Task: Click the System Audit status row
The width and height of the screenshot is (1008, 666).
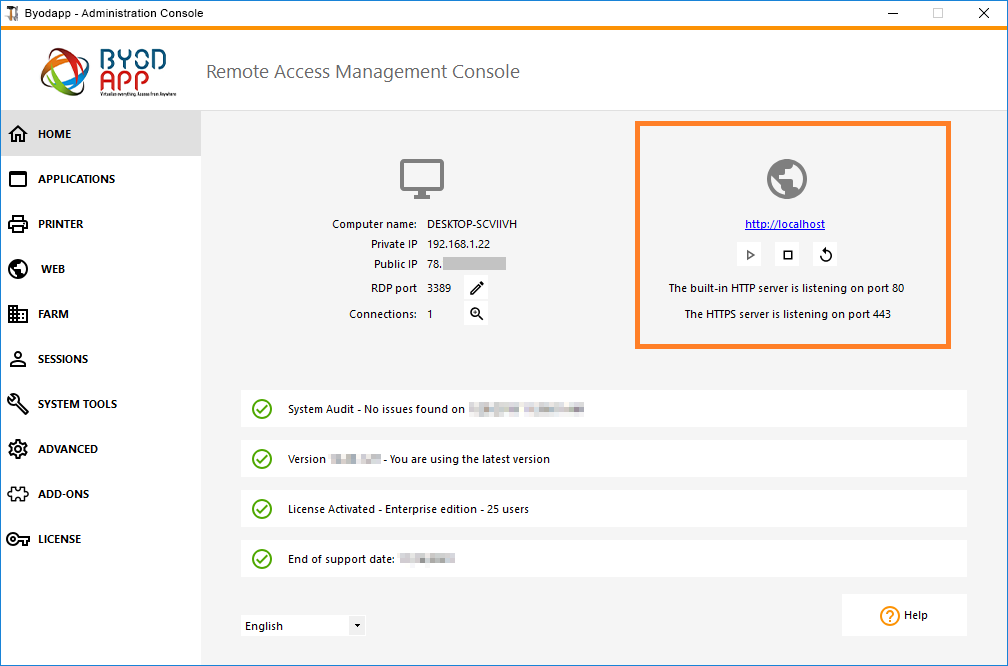Action: coord(604,409)
